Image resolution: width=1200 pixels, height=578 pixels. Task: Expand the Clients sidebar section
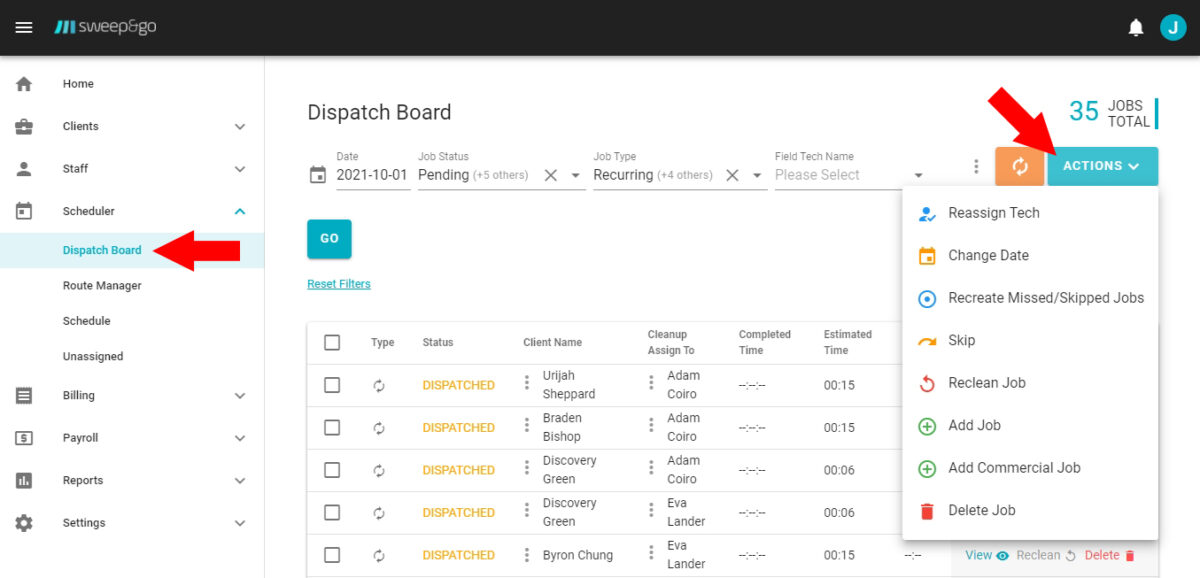[x=239, y=127]
